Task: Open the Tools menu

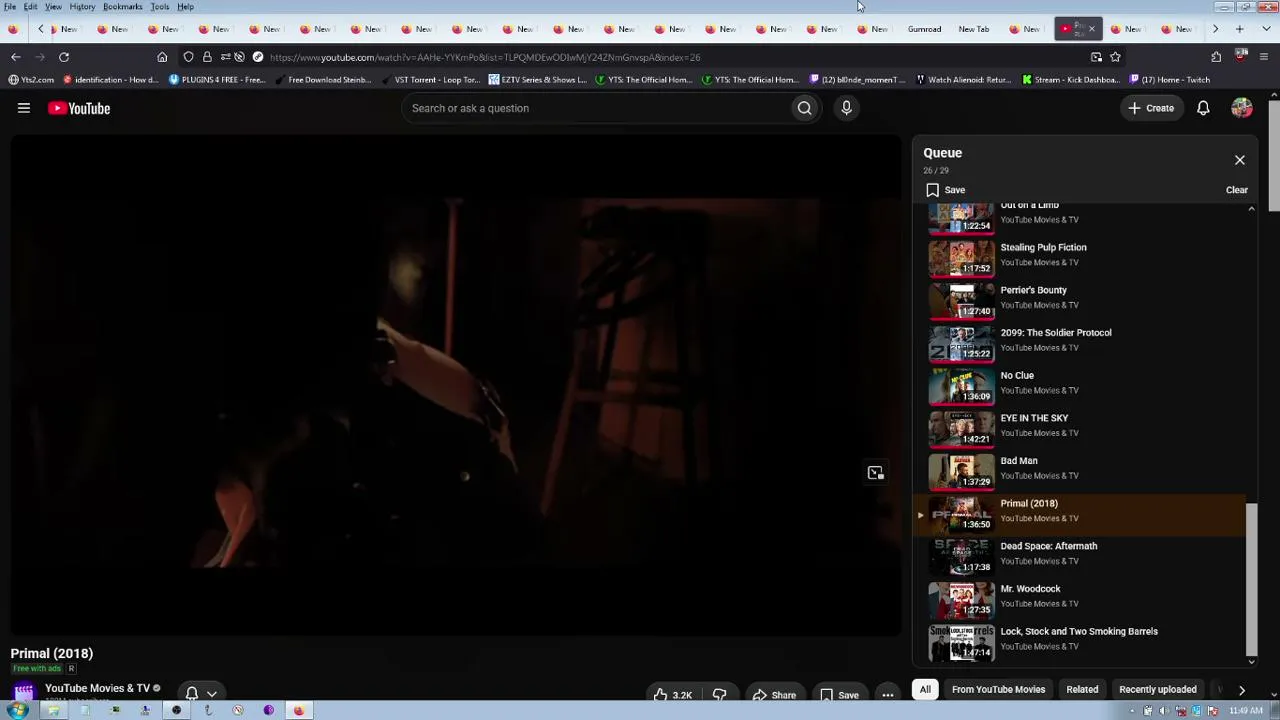Action: (160, 7)
